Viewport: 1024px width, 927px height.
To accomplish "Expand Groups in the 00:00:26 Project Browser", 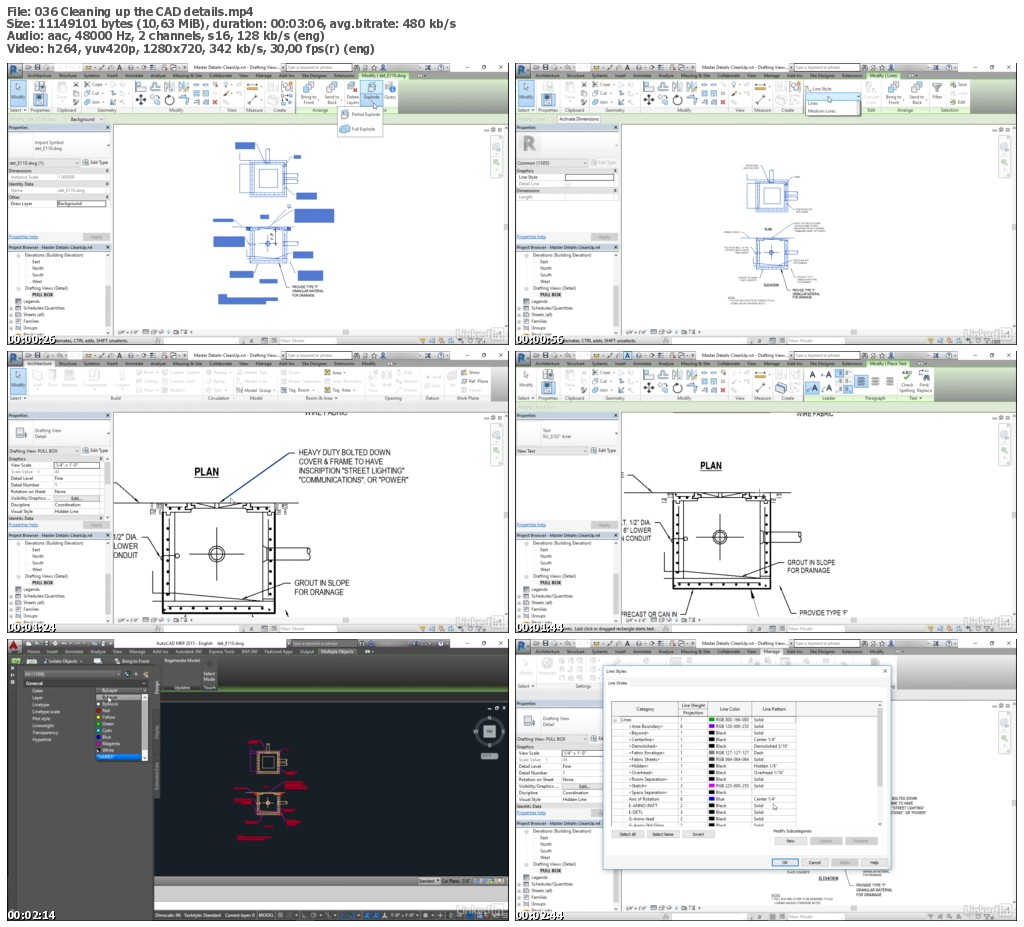I will pos(11,328).
